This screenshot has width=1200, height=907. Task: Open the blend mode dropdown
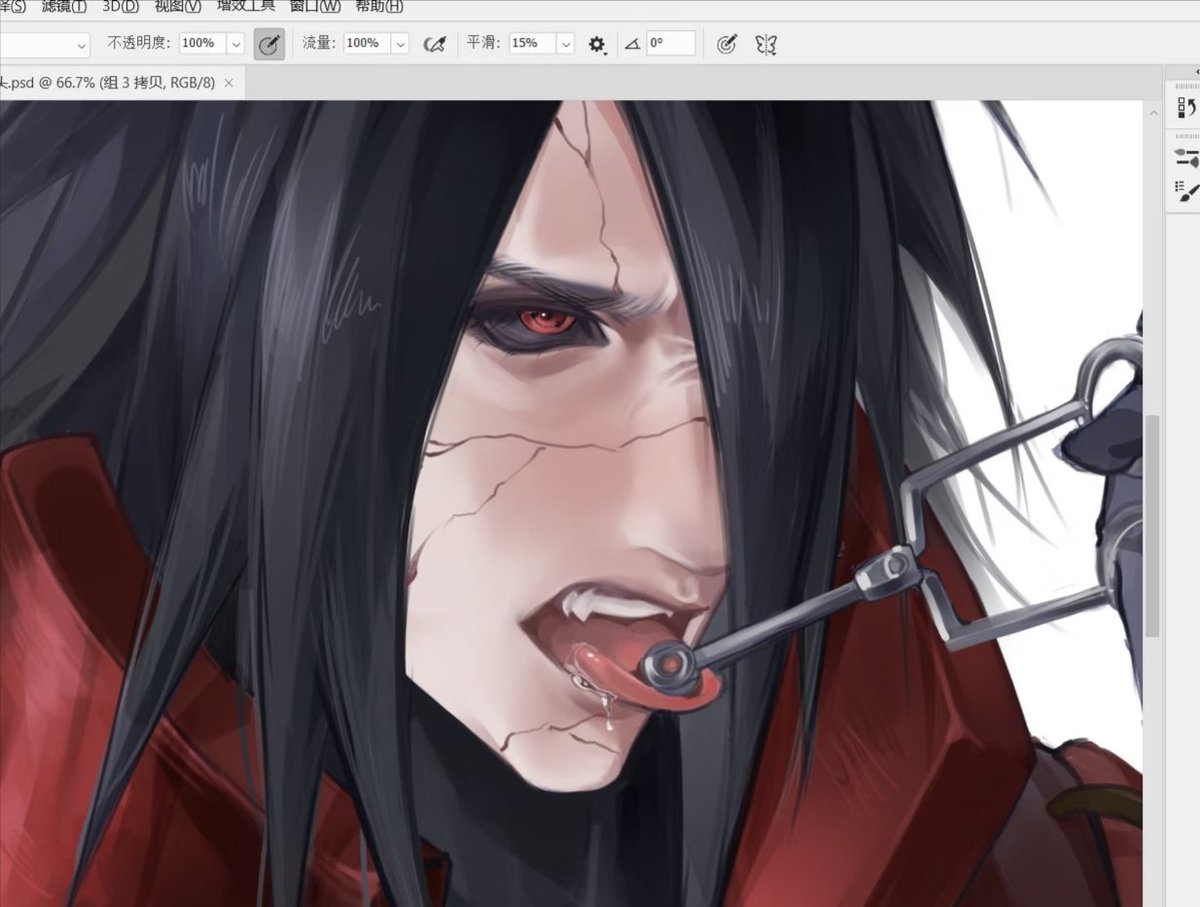[45, 45]
